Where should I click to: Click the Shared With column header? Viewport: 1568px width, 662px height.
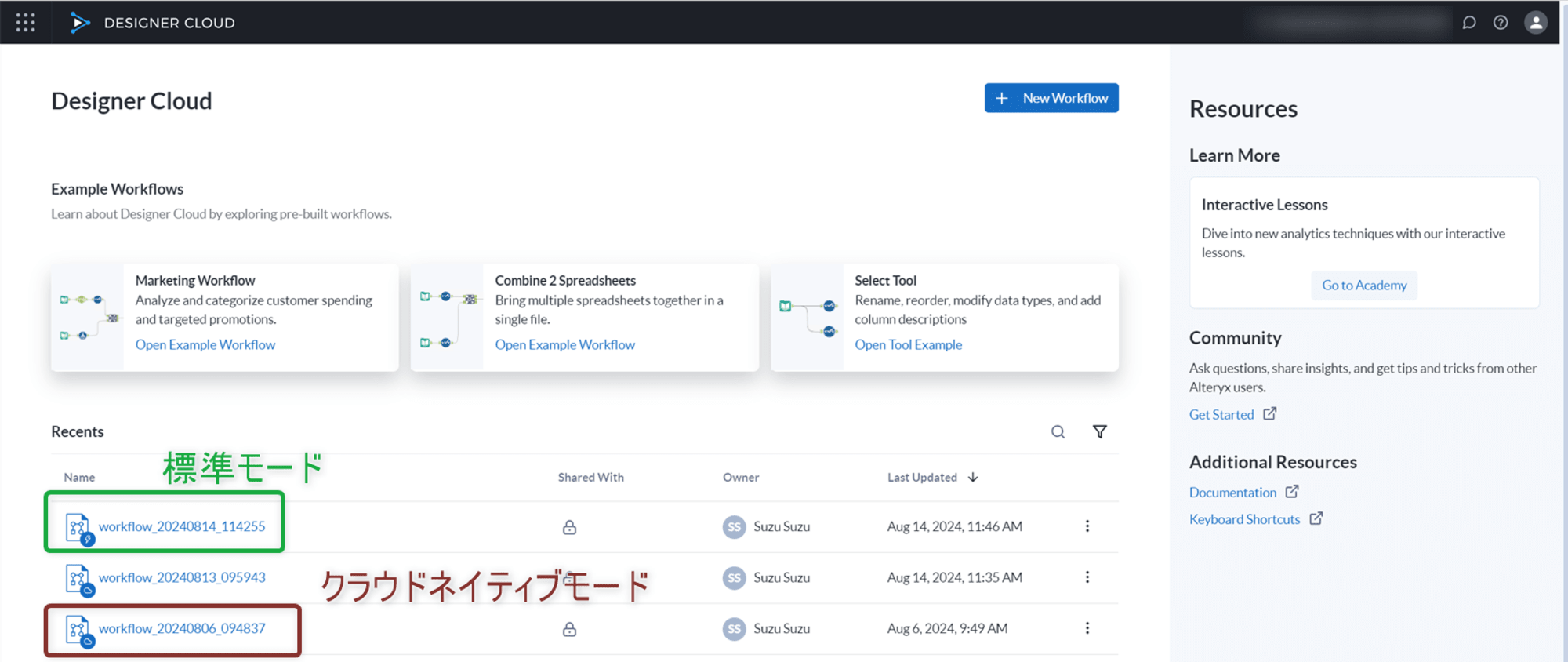tap(591, 477)
